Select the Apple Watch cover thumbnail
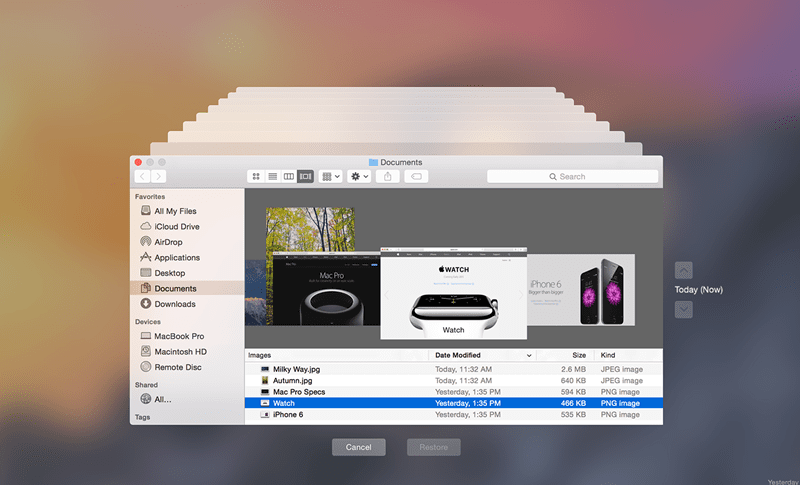800x485 pixels. (x=454, y=293)
